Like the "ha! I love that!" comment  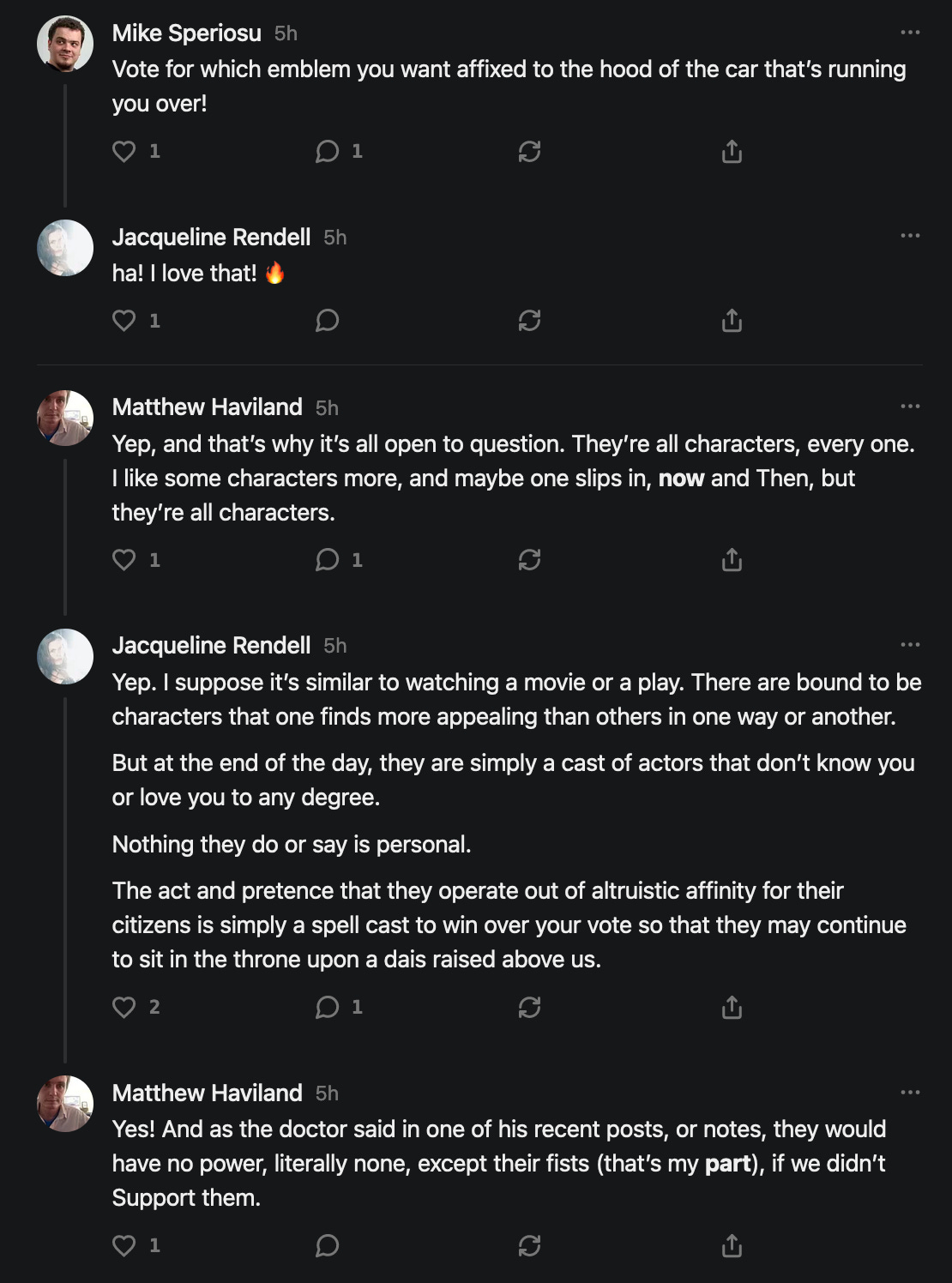click(x=124, y=321)
